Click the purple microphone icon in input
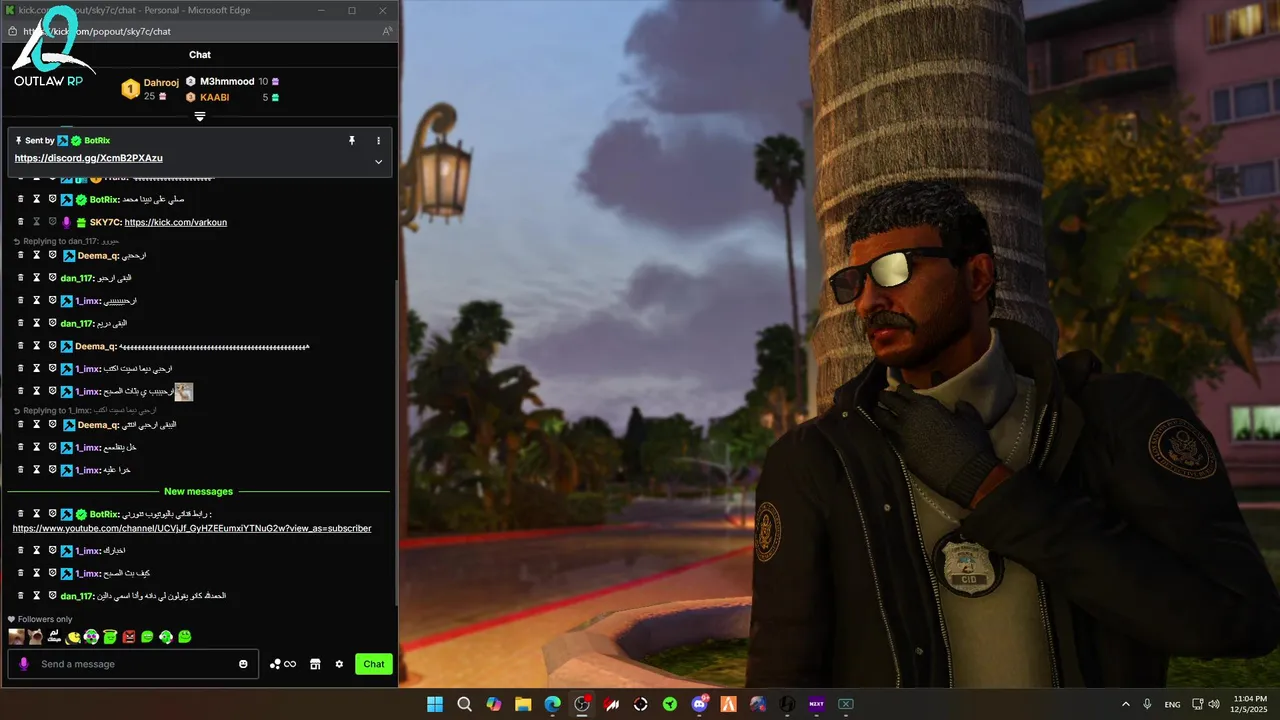Viewport: 1280px width, 720px height. click(24, 664)
